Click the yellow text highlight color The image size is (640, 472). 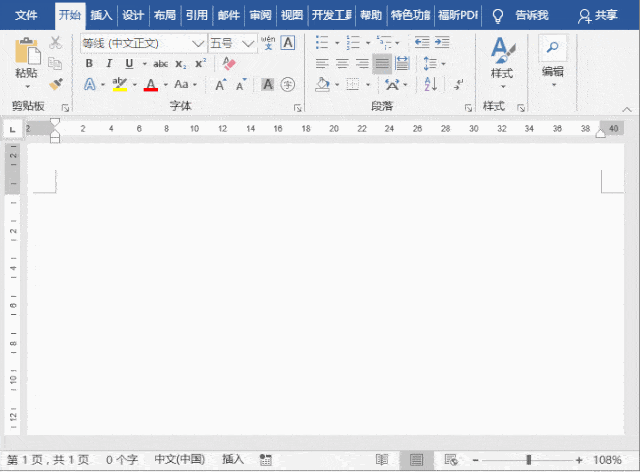pos(120,85)
